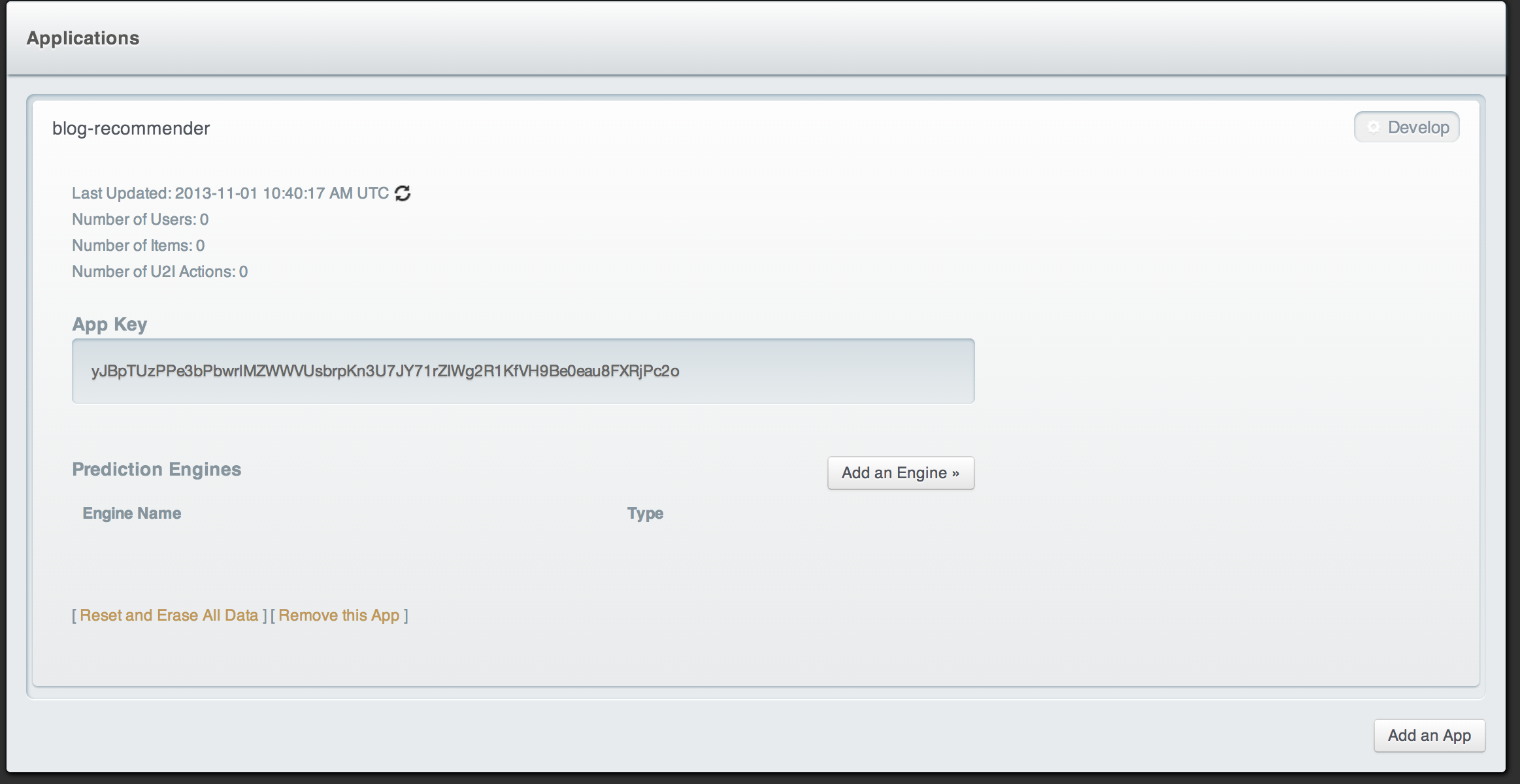Click the App Key section heading
This screenshot has height=784, width=1520.
click(x=110, y=325)
